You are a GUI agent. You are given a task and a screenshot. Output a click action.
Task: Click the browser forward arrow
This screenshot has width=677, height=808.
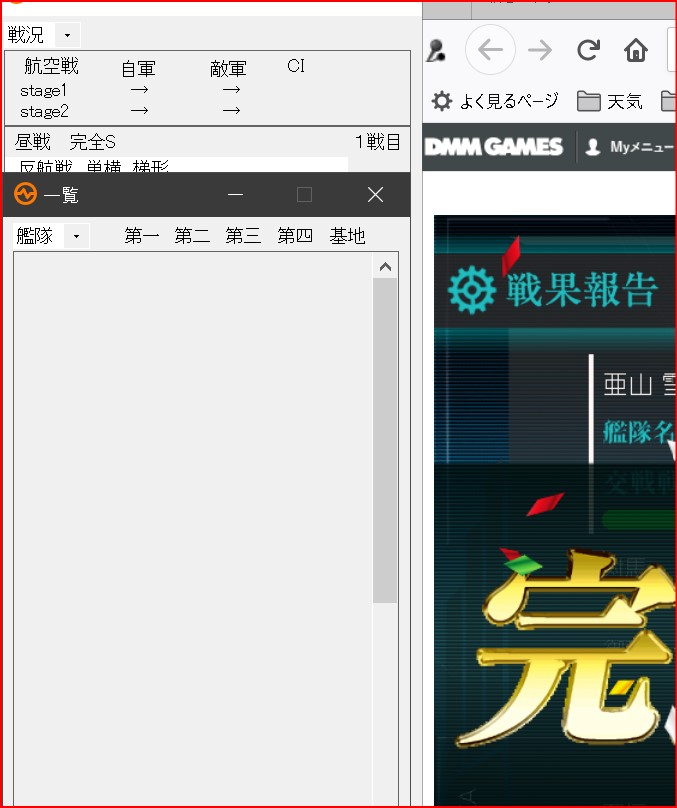point(540,50)
